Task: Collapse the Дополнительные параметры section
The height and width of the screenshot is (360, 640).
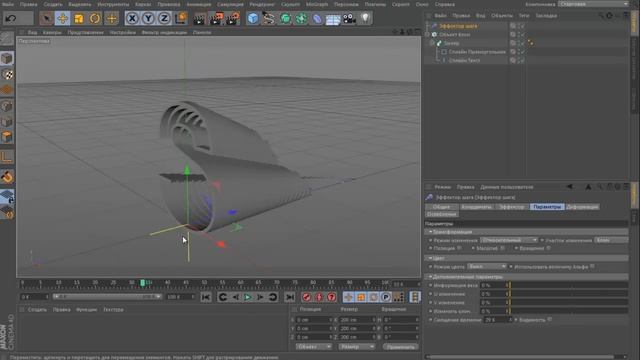Action: click(x=430, y=277)
